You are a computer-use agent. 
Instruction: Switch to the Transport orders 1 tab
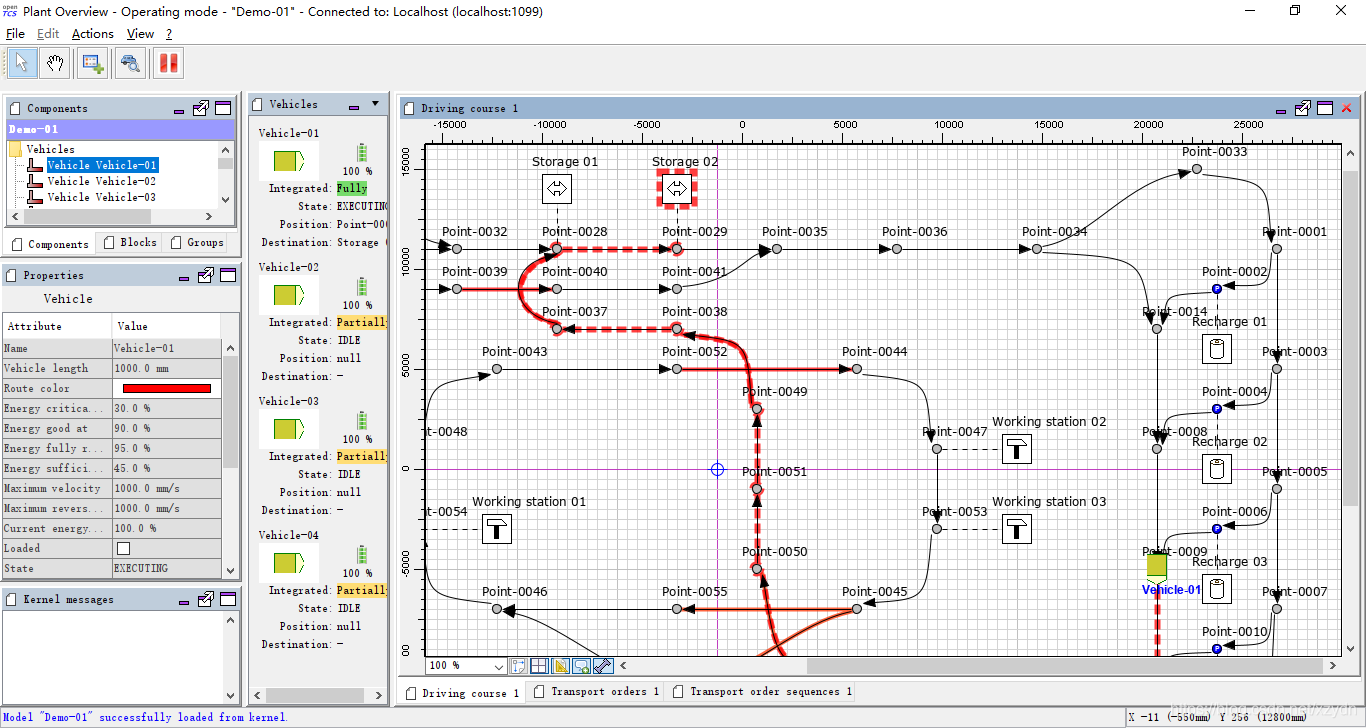click(x=596, y=691)
